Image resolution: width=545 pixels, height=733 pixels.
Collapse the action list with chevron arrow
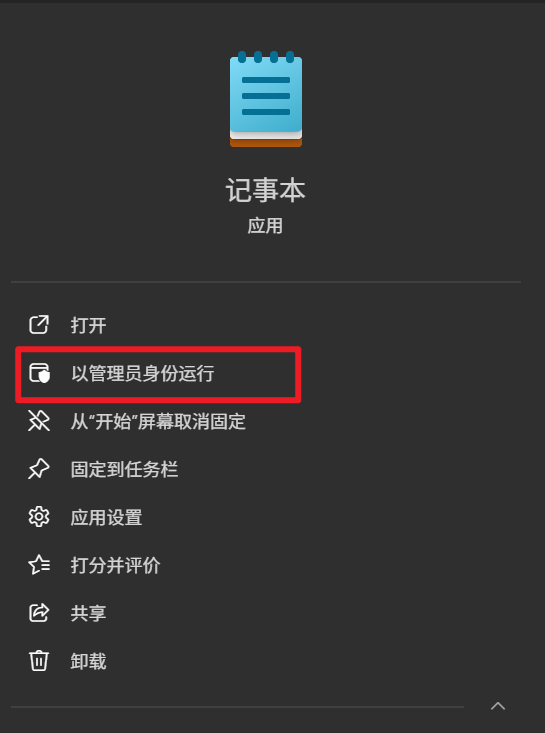[498, 706]
